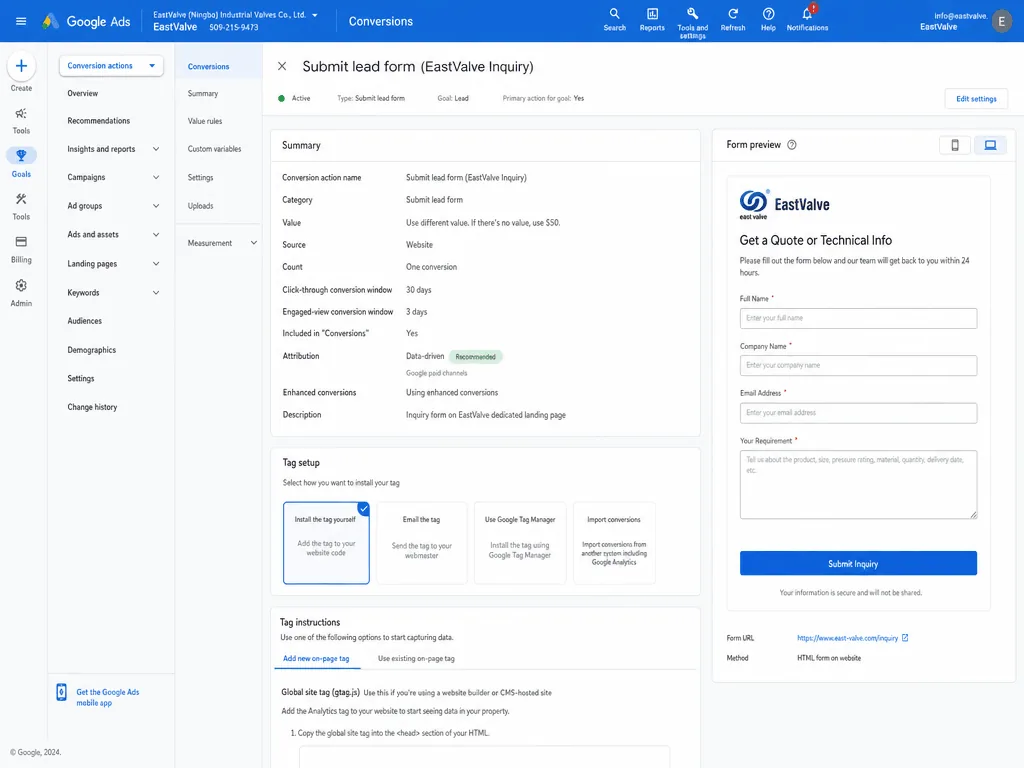1024x768 pixels.
Task: Open the account selector dropdown arrow
Action: click(x=315, y=15)
